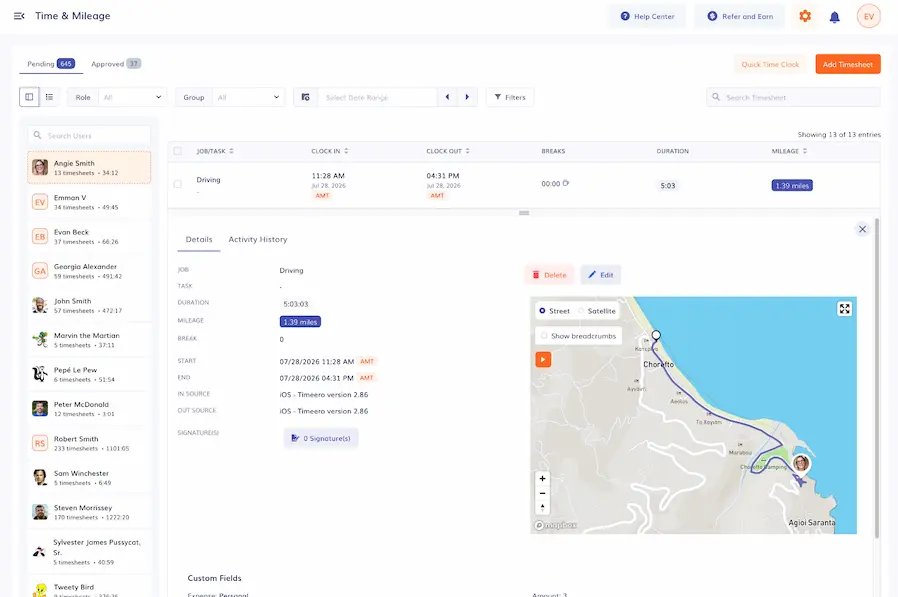898x597 pixels.
Task: Play the route animation on map
Action: [x=543, y=359]
